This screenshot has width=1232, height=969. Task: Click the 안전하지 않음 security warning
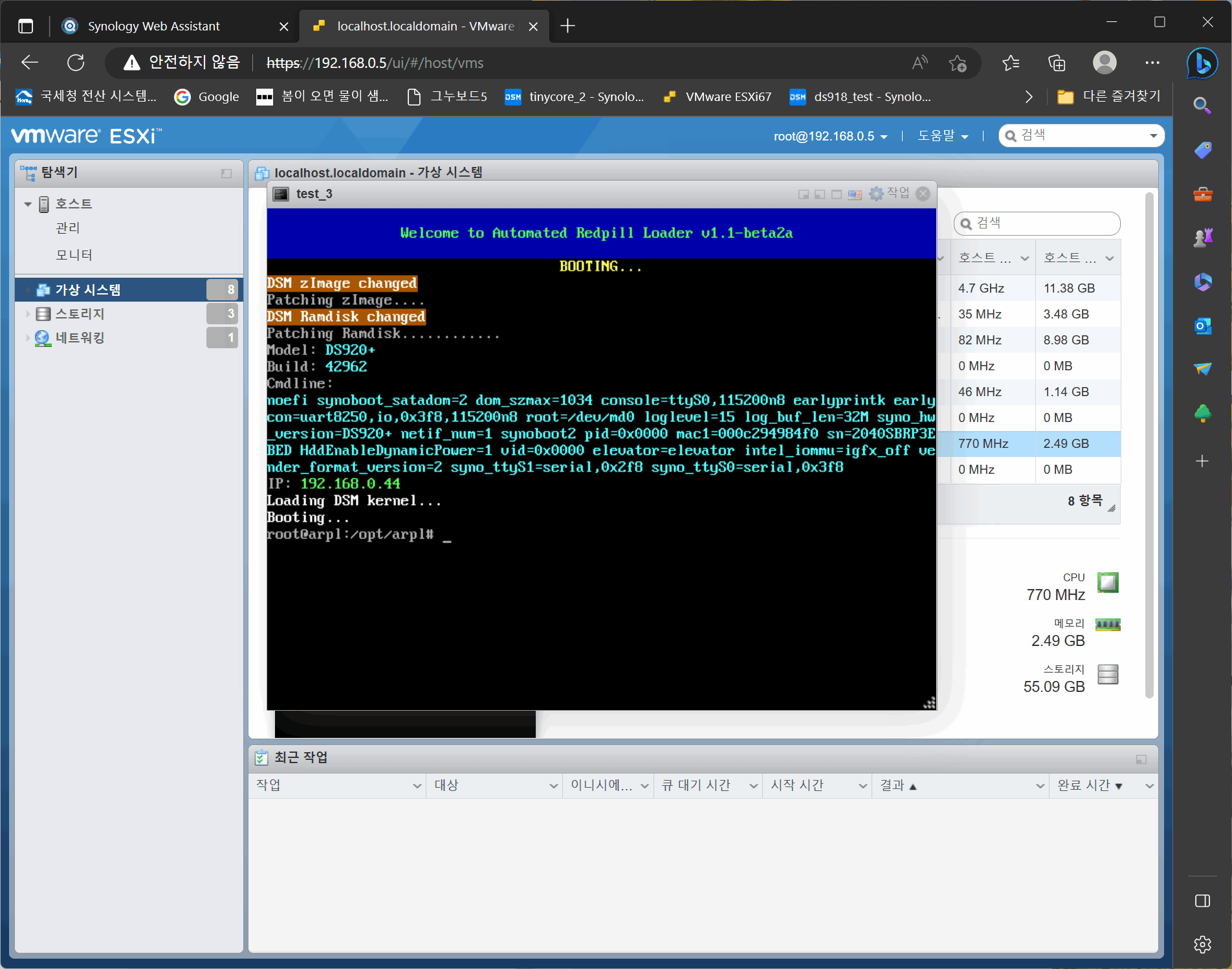click(182, 62)
